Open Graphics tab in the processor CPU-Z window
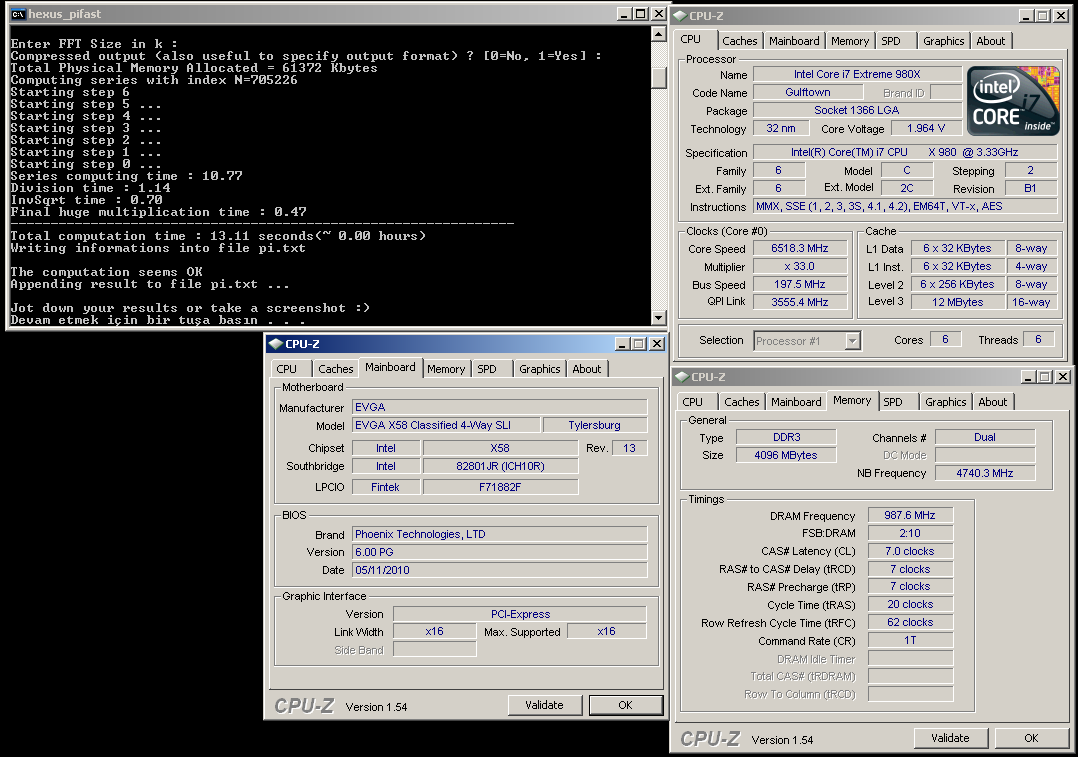This screenshot has height=757, width=1078. (x=943, y=41)
